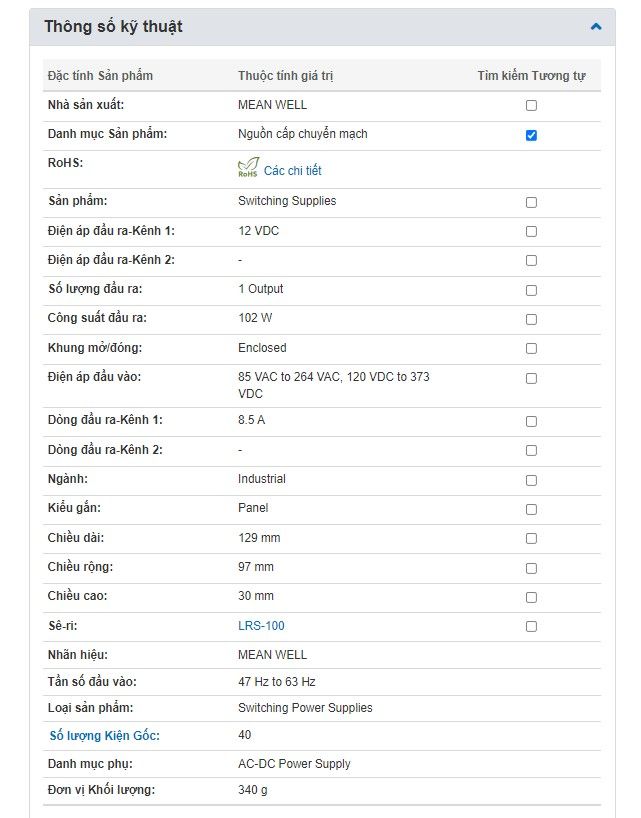Tick the Enclosed Khung mở/đóng checkbox
641x818 pixels.
pyautogui.click(x=531, y=349)
